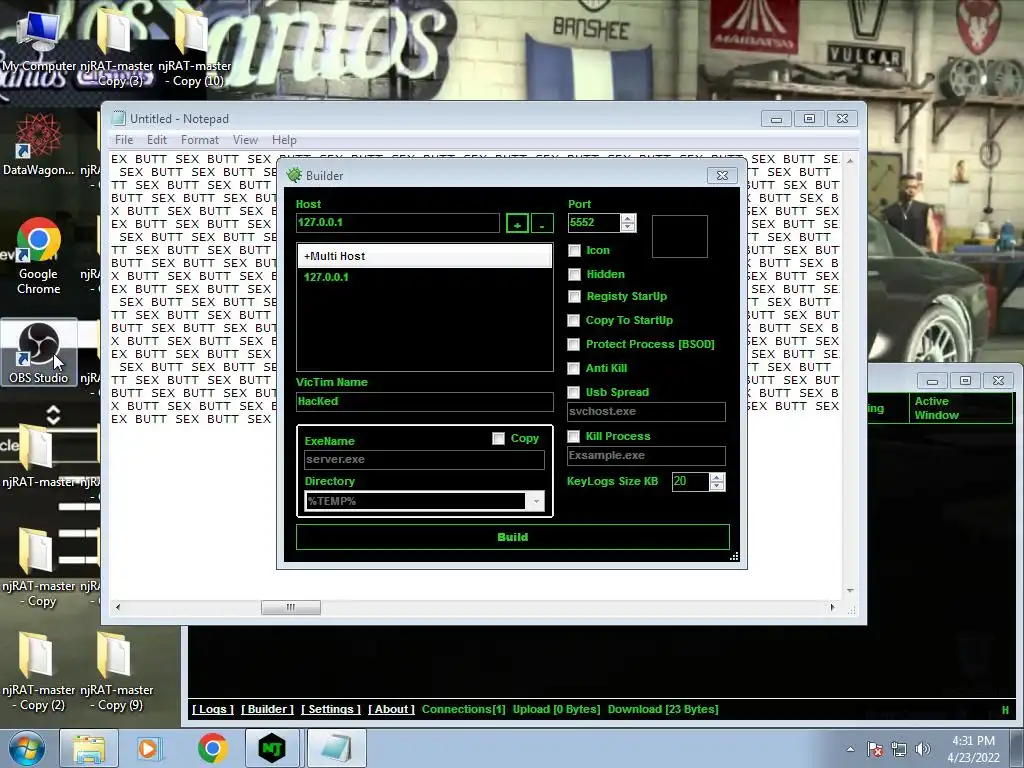Open the [ Logs ] link in njRAT
1024x768 pixels.
pyautogui.click(x=213, y=709)
